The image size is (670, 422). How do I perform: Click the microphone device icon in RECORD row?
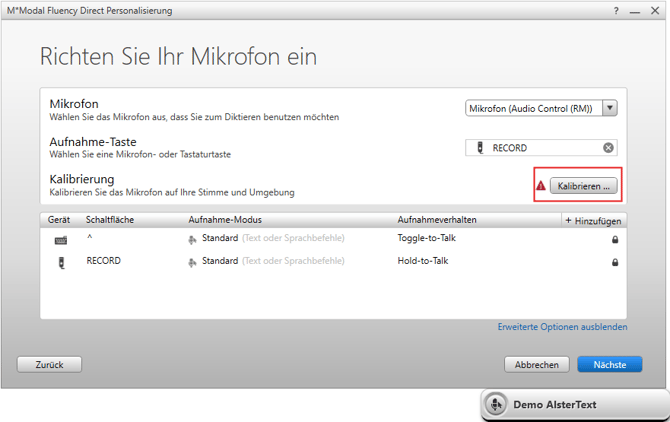(x=61, y=262)
